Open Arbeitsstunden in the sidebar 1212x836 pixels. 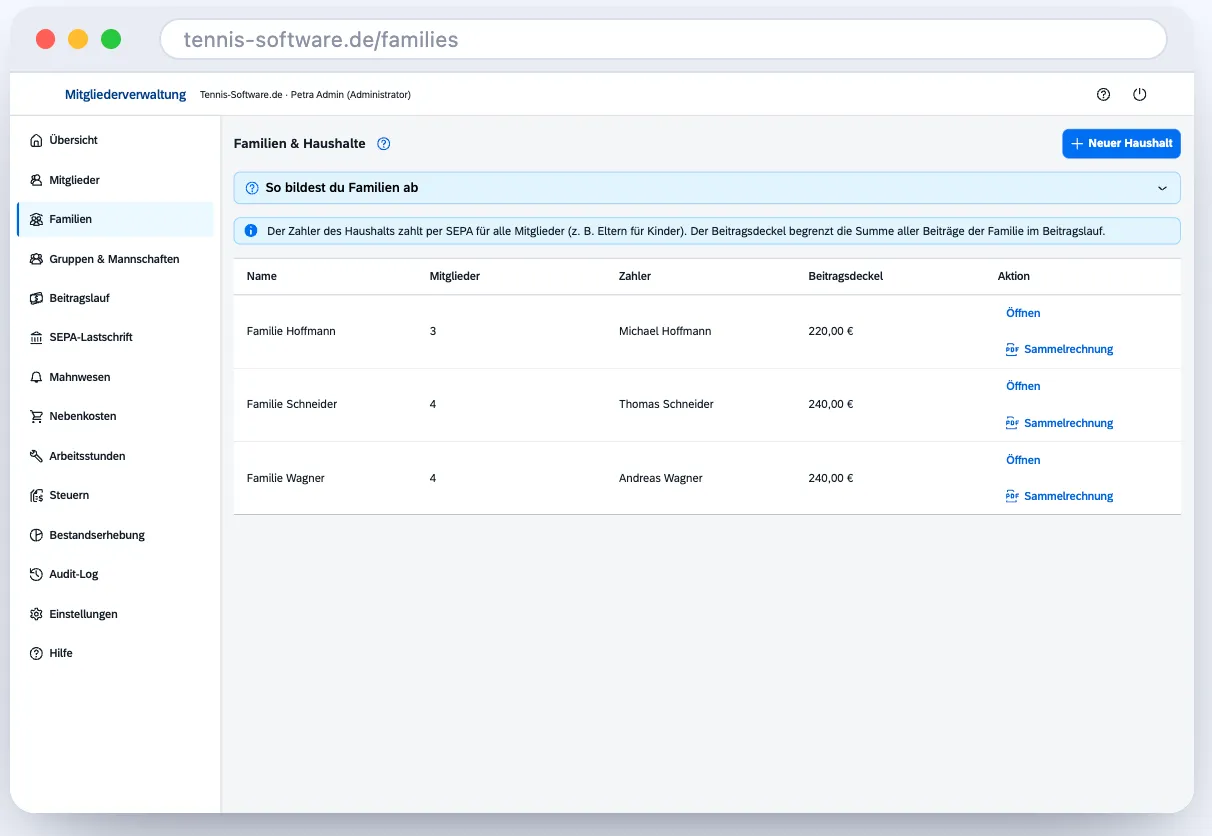click(115, 456)
